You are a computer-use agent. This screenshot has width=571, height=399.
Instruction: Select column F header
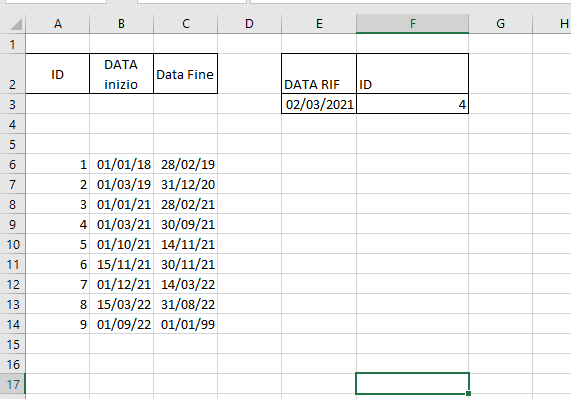click(x=412, y=24)
